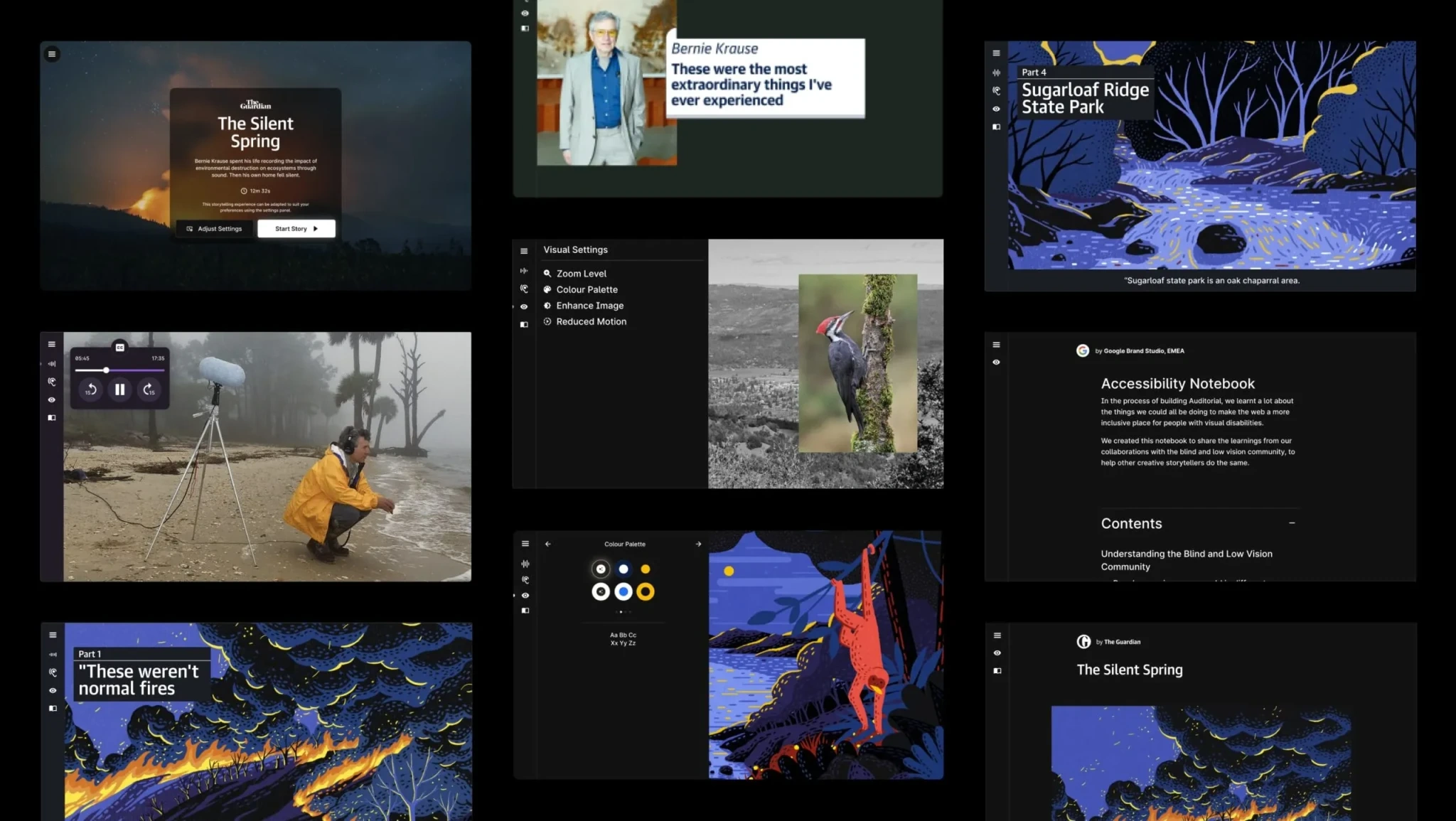Click the audio progress slider handle
Image resolution: width=1456 pixels, height=821 pixels.
[x=106, y=370]
